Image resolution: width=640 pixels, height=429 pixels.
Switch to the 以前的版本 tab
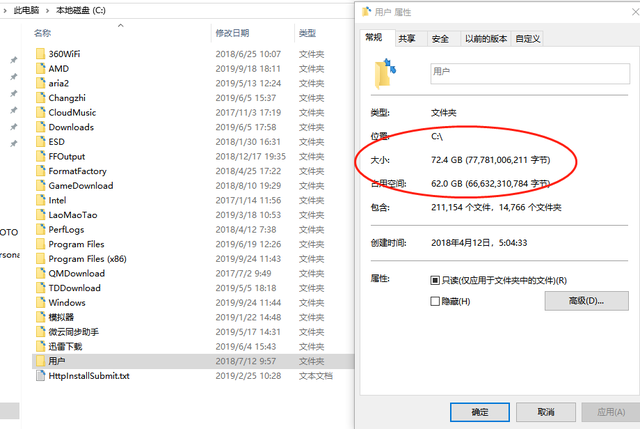coord(486,39)
